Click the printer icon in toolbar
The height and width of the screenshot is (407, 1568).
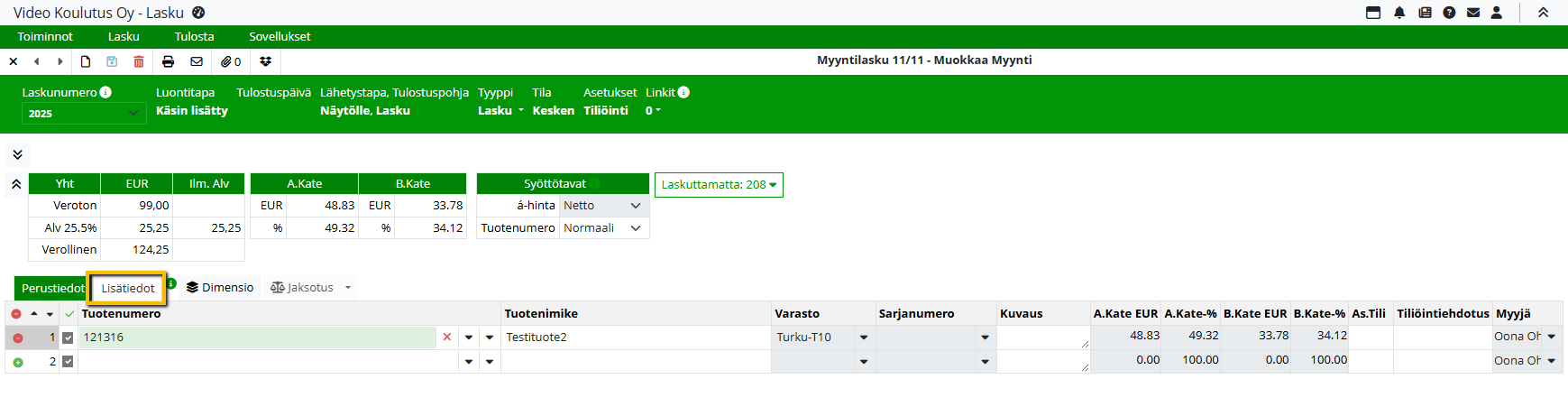click(x=168, y=61)
